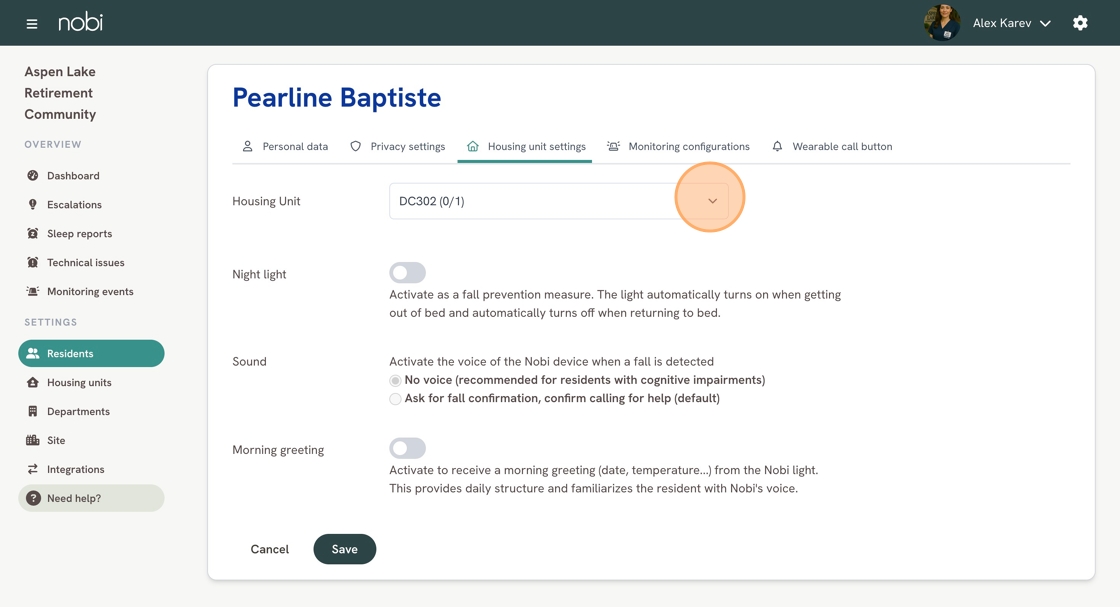1120x607 pixels.
Task: Click the Housing unit settings home icon
Action: [473, 146]
